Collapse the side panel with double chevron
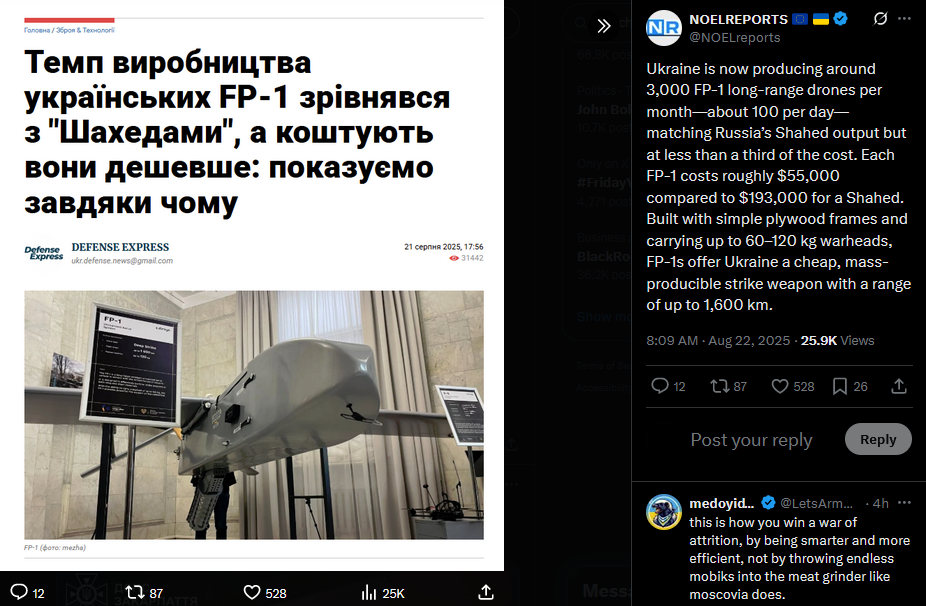This screenshot has width=926, height=606. coord(603,26)
